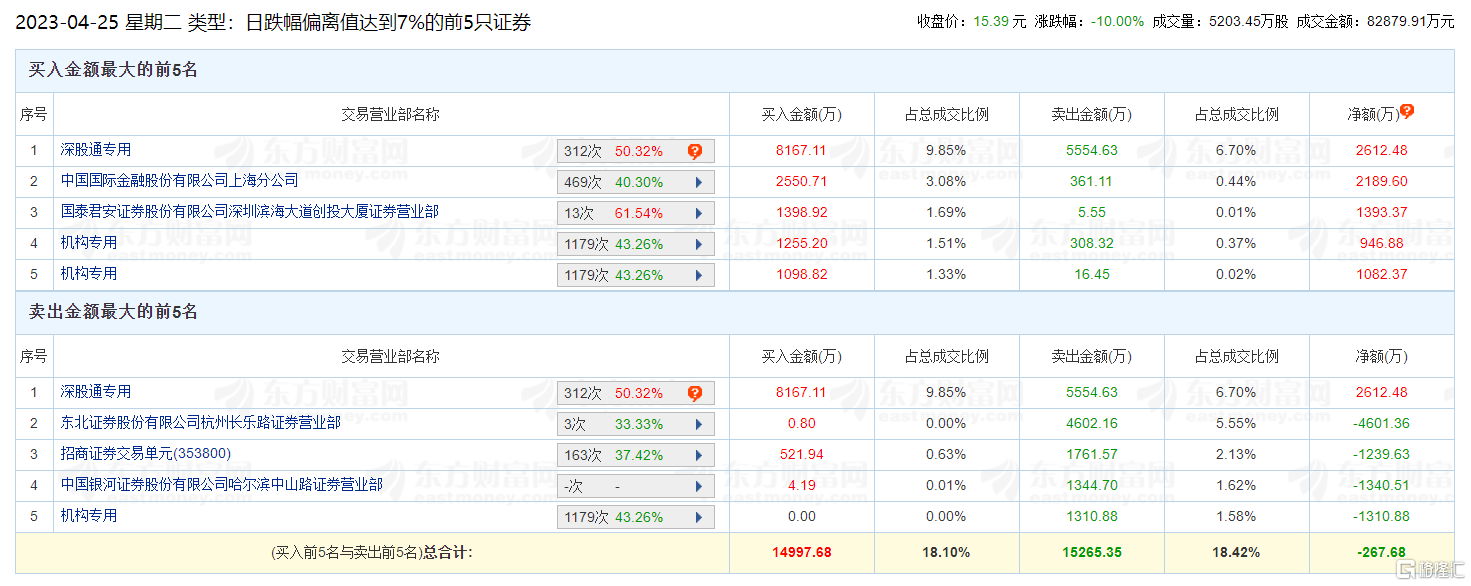Click sell-table ratio 5.55% cell
This screenshot has width=1471, height=586.
(x=1237, y=424)
